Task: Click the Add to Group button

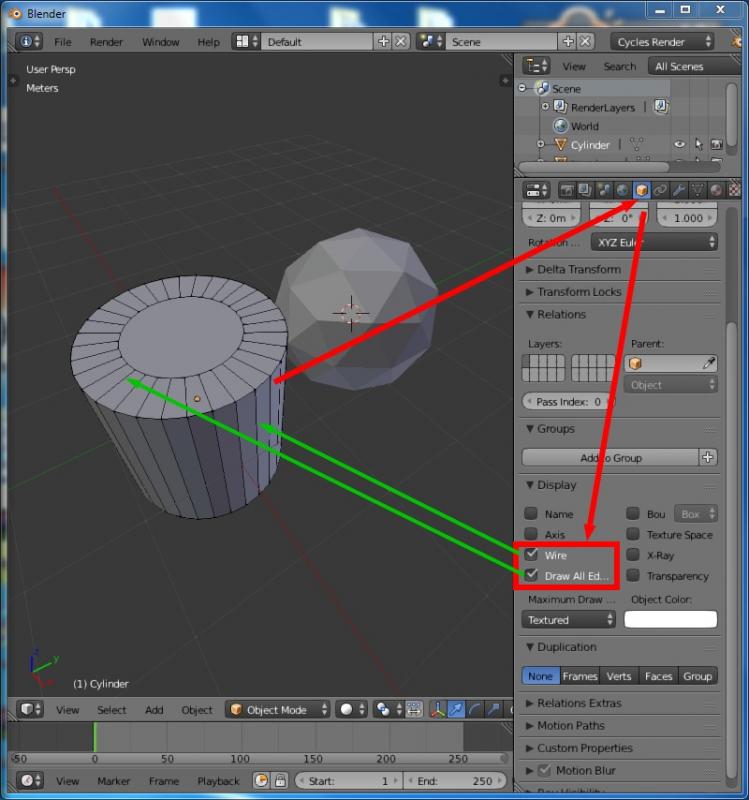Action: coord(610,458)
